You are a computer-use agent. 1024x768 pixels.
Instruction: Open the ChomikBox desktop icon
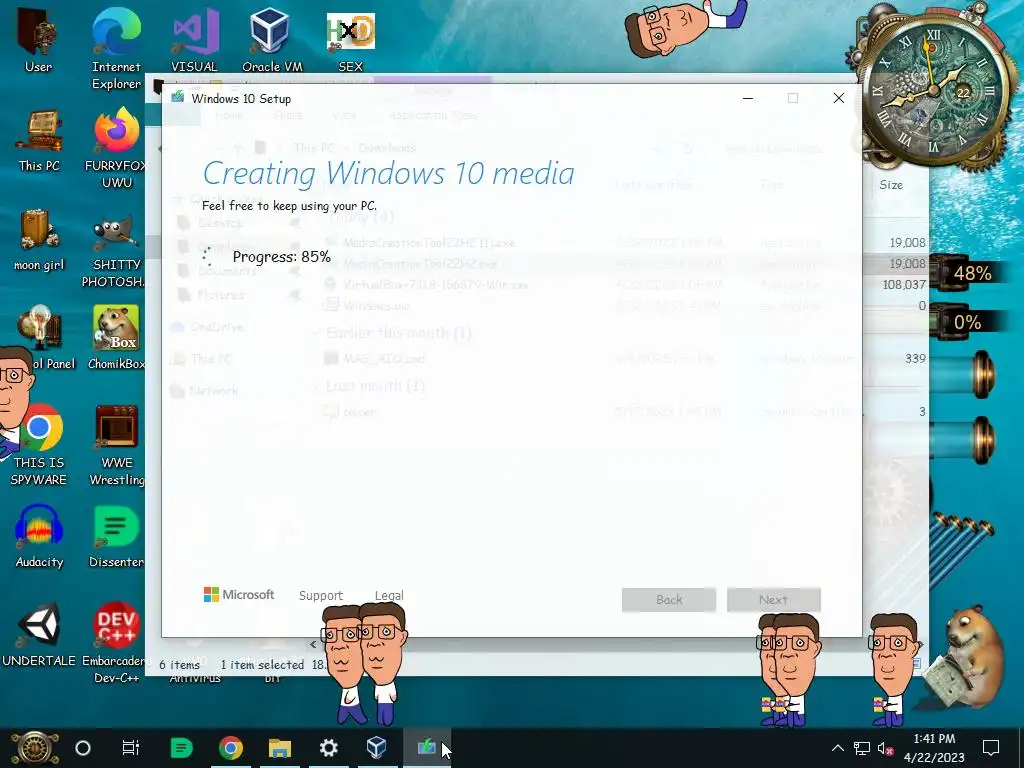pos(116,338)
